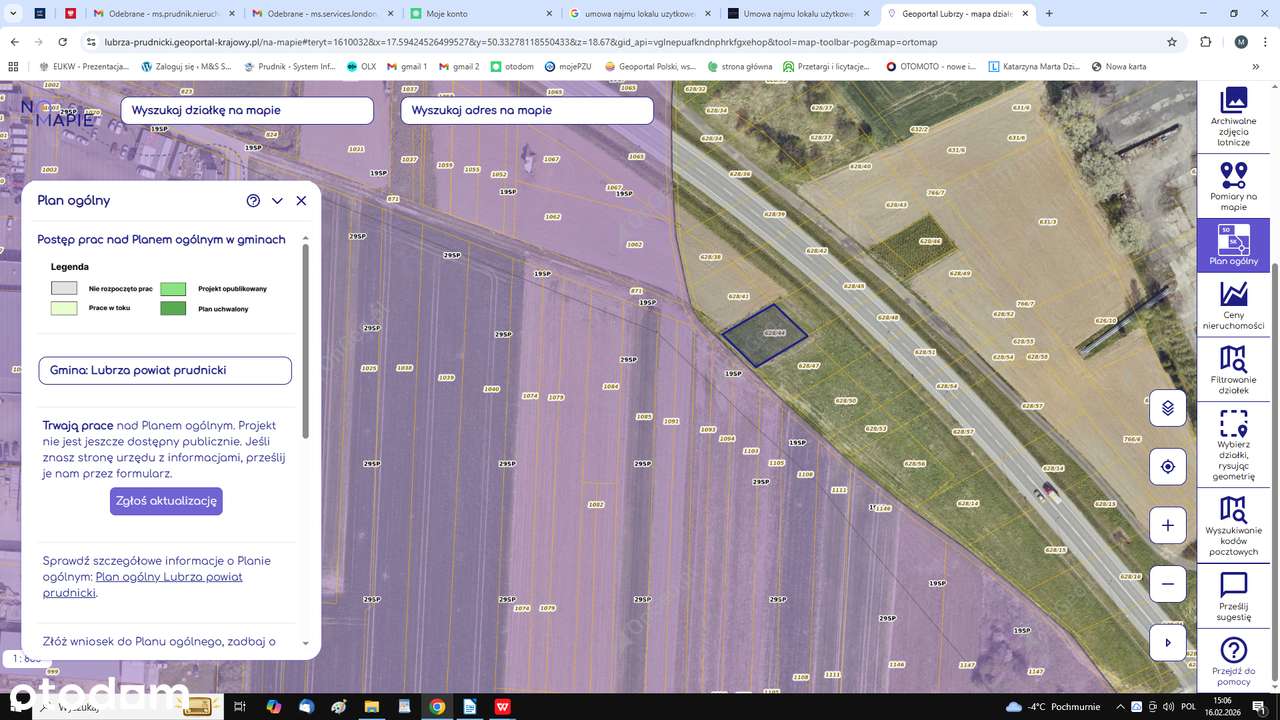Image resolution: width=1280 pixels, height=720 pixels.
Task: Open Archiwalne zdjęcia lotnicze tool
Action: point(1233,117)
